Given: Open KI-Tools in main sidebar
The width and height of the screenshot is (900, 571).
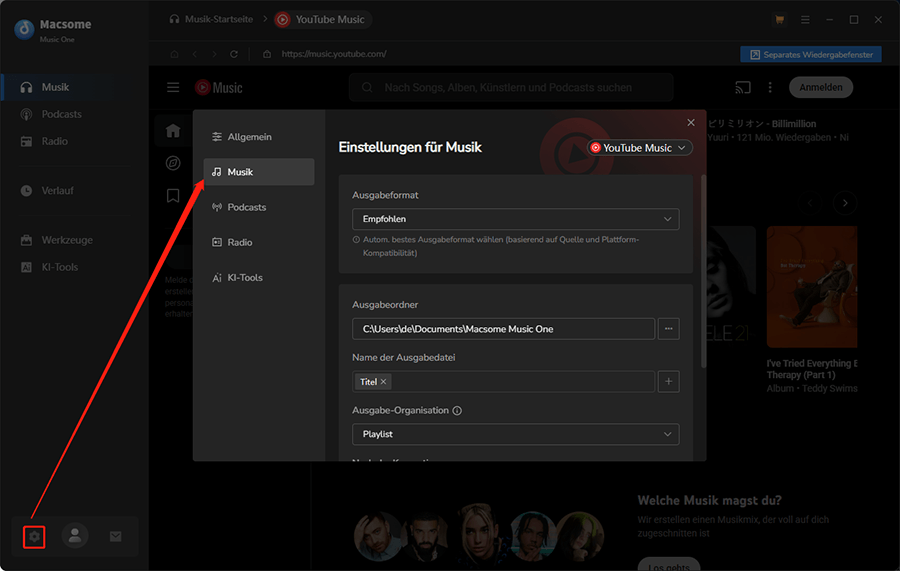Looking at the screenshot, I should pos(75,267).
